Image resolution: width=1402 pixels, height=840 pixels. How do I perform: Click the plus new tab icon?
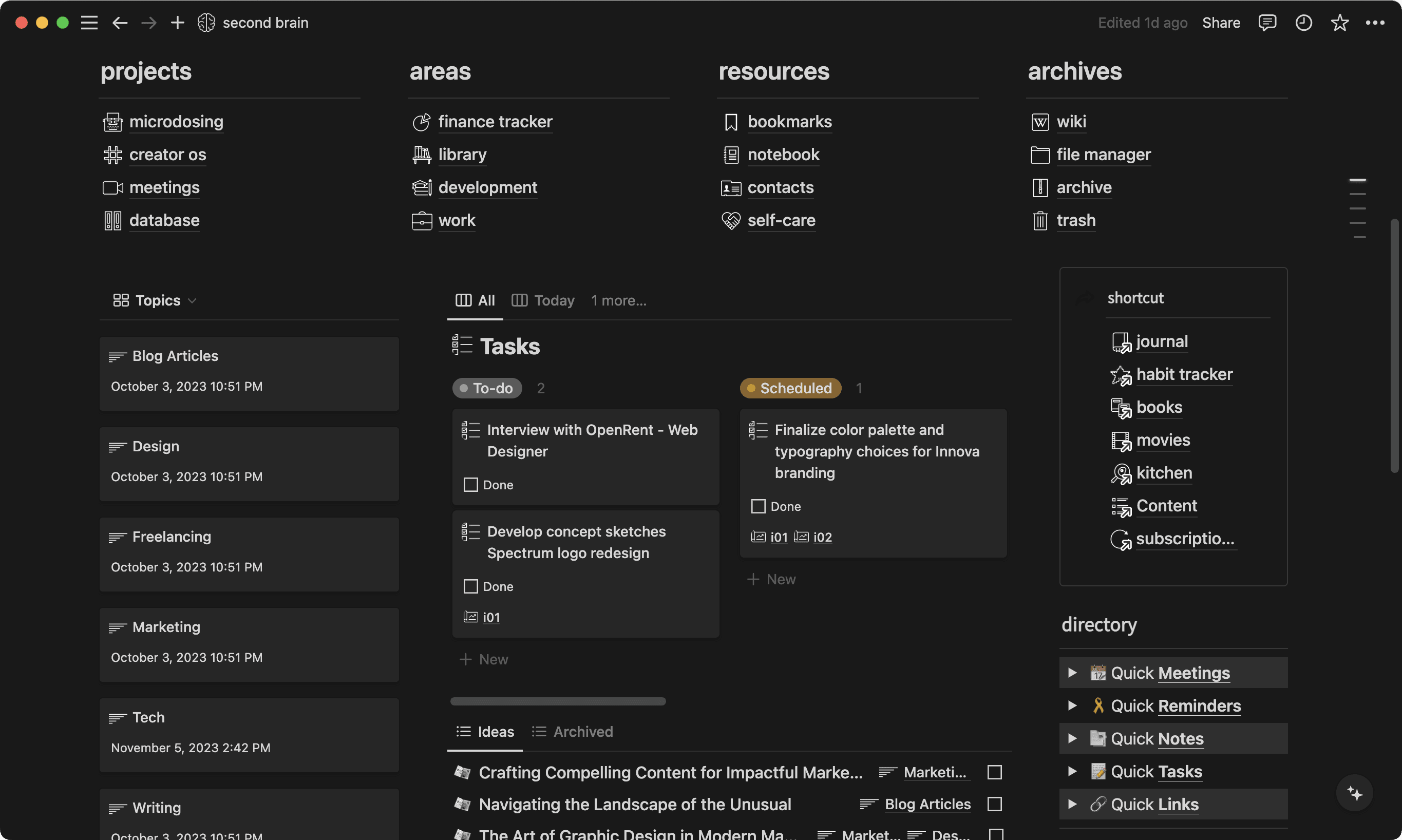(x=177, y=23)
